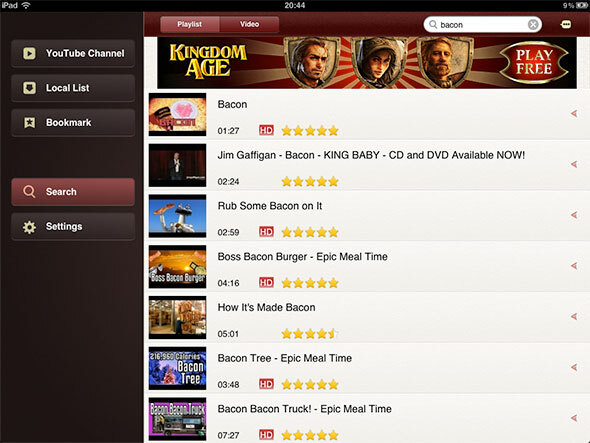Image resolution: width=590 pixels, height=443 pixels.
Task: Open the Jim Gaffigan video thumbnail
Action: click(177, 165)
